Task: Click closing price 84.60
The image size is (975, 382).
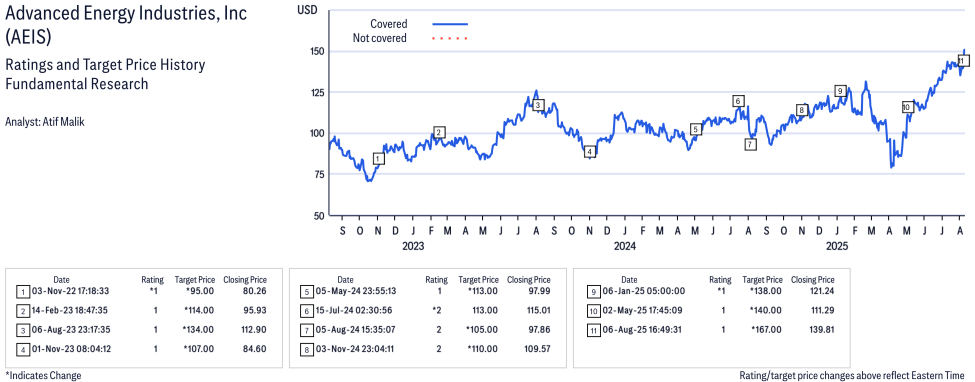Action: point(256,349)
